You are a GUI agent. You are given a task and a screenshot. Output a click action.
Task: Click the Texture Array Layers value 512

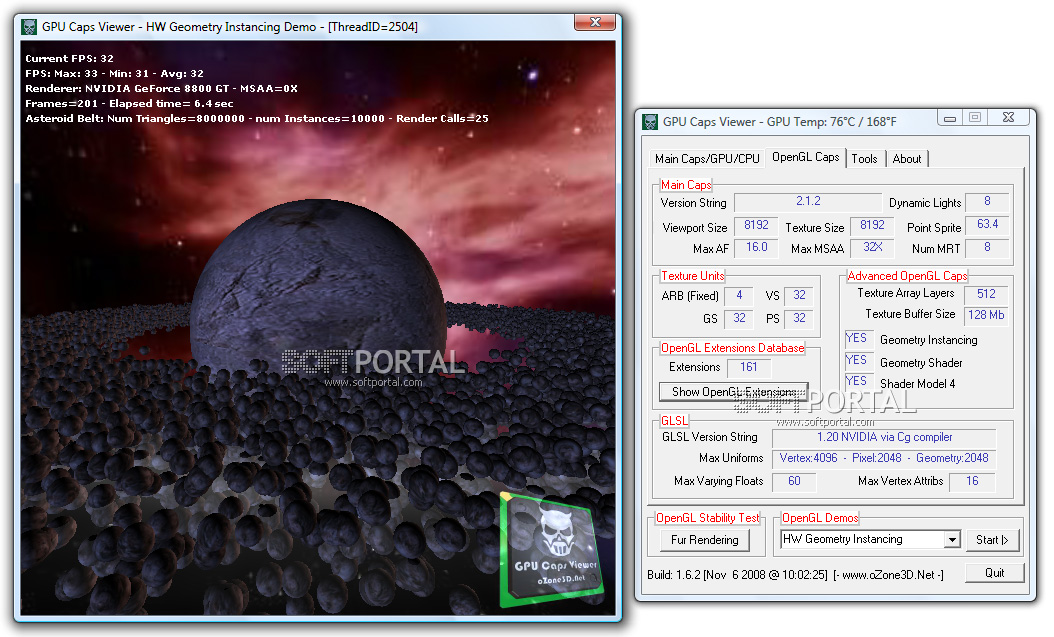click(x=986, y=294)
